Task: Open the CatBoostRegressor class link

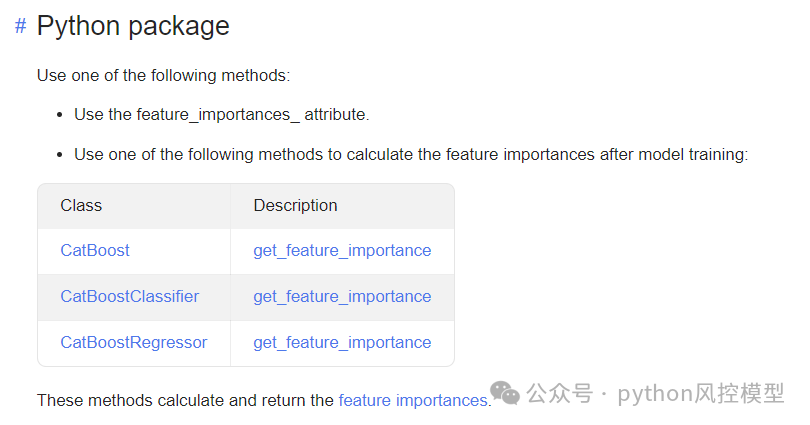Action: pos(134,342)
